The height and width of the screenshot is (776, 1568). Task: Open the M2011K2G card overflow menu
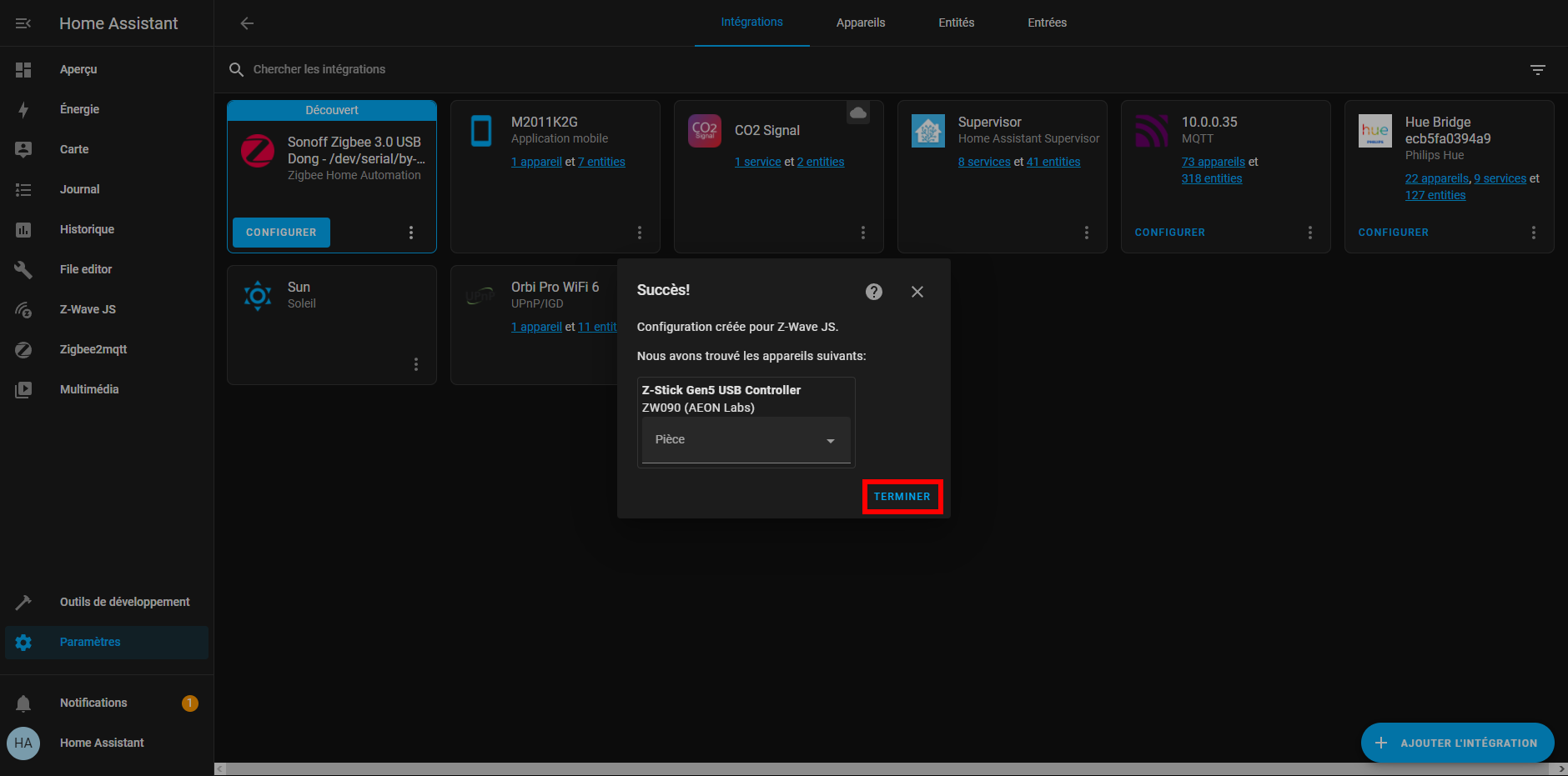tap(640, 233)
